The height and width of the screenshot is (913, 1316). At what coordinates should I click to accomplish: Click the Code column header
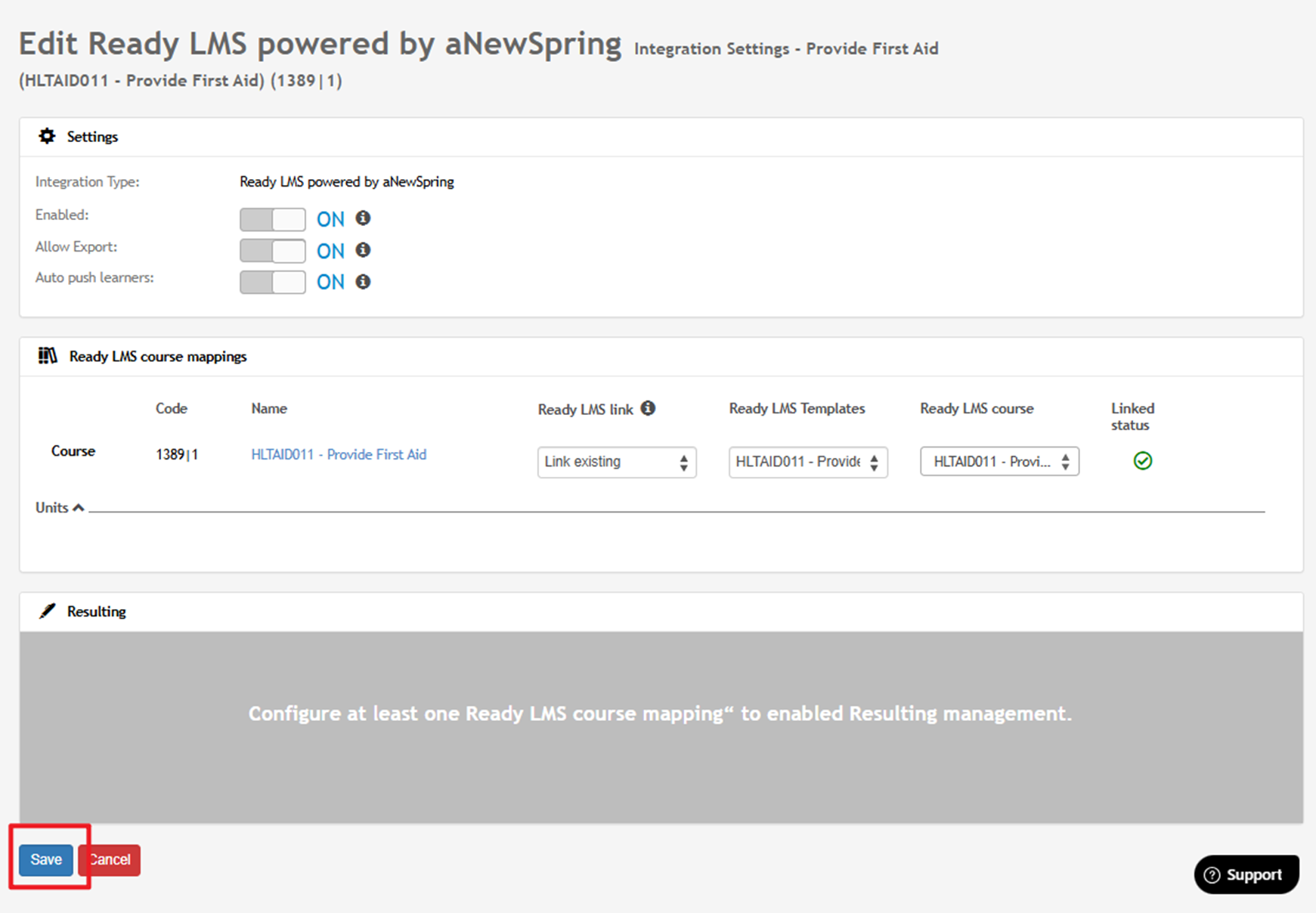coord(172,408)
